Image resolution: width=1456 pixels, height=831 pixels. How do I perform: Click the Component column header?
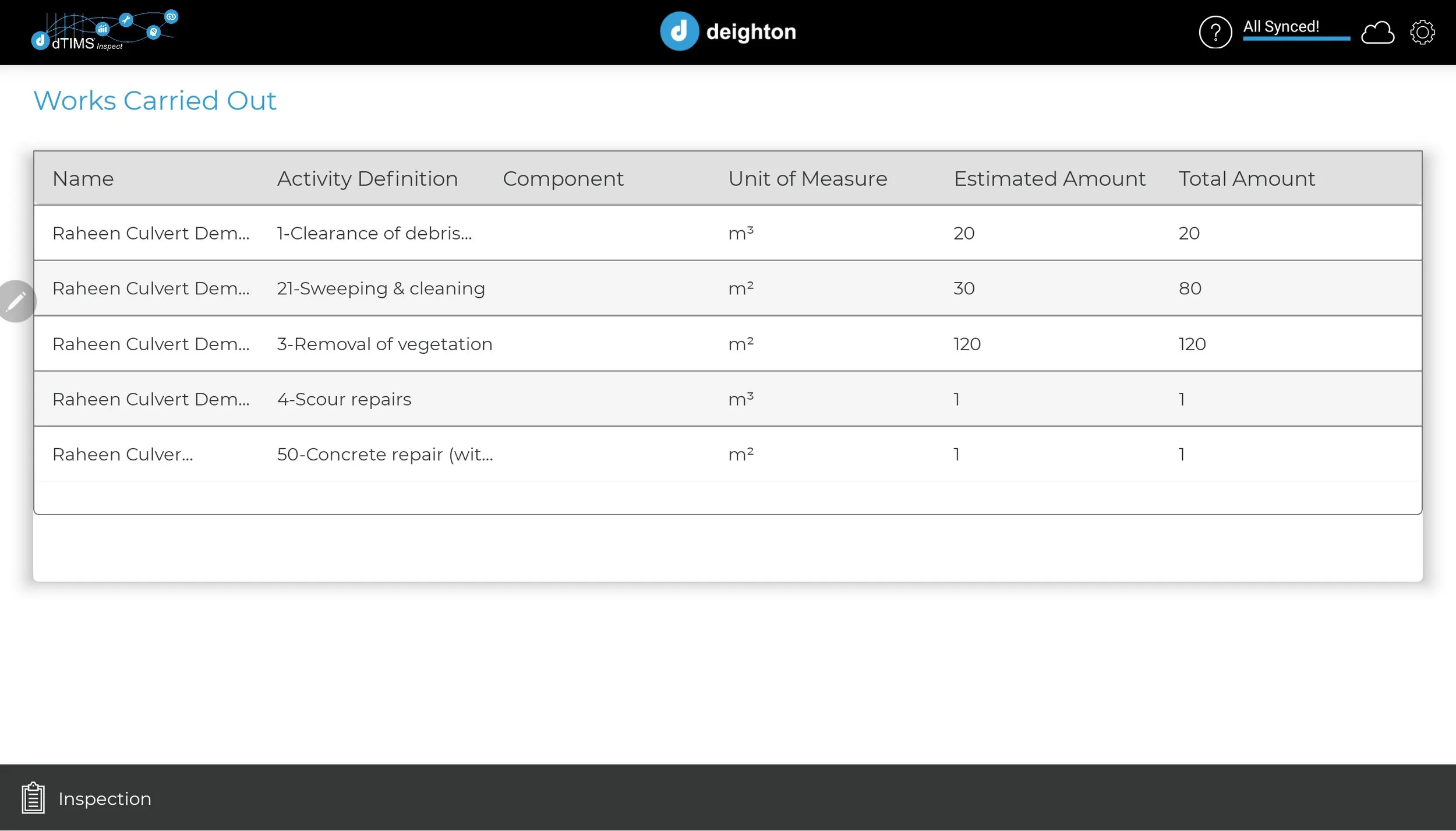pos(563,179)
